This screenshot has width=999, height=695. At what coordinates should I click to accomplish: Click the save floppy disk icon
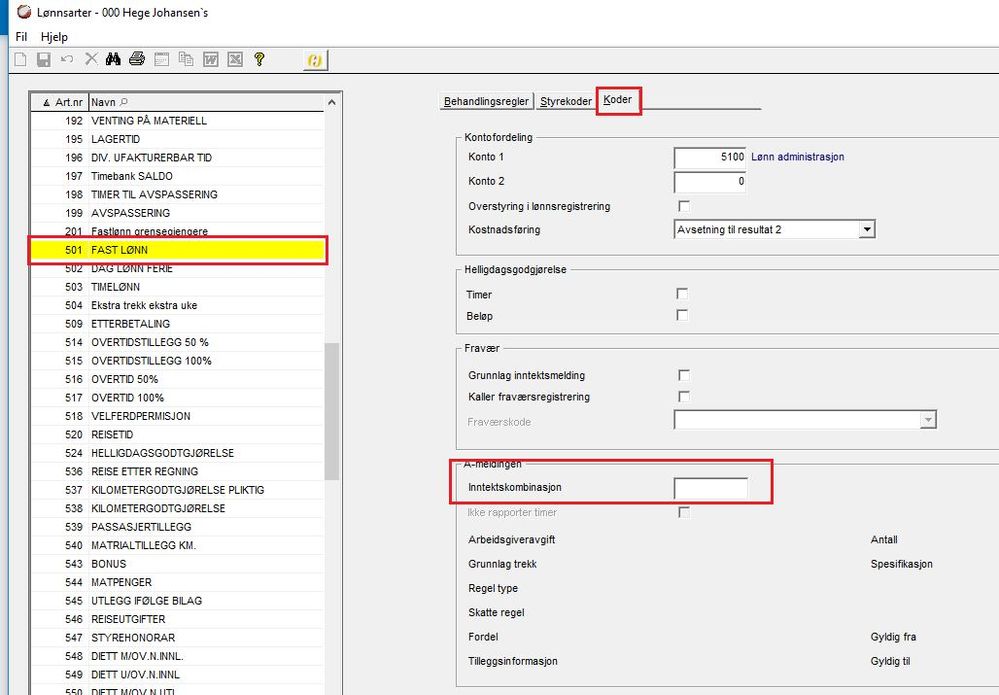(43, 60)
